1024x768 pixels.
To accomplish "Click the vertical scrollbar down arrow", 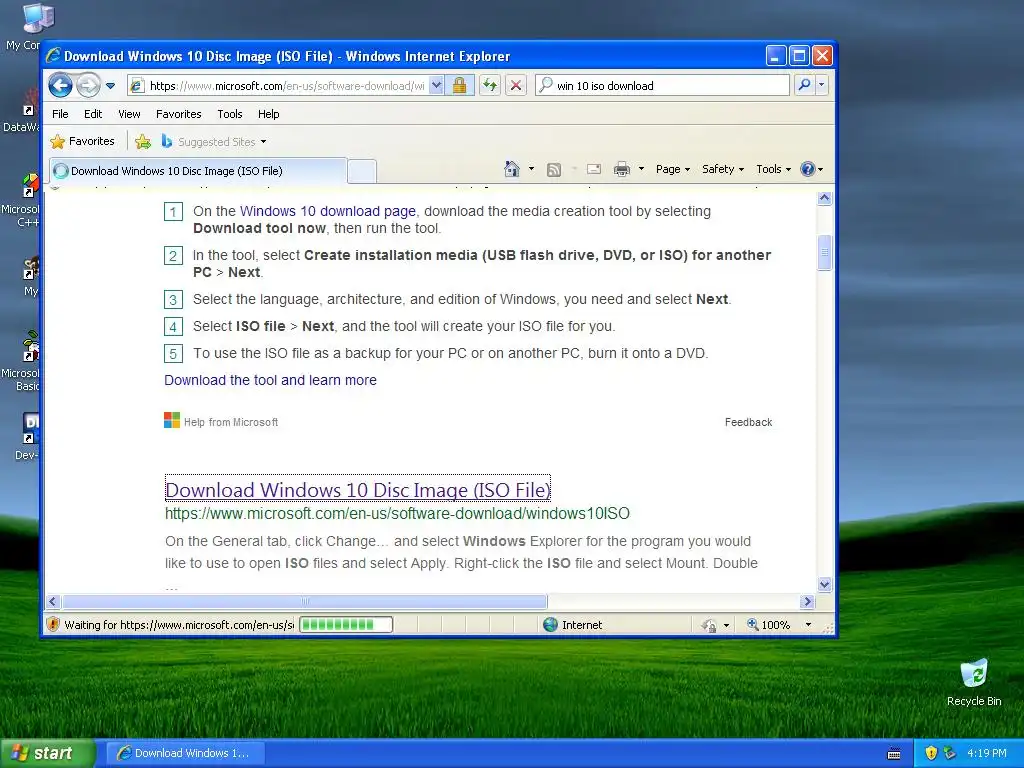I will (x=824, y=584).
